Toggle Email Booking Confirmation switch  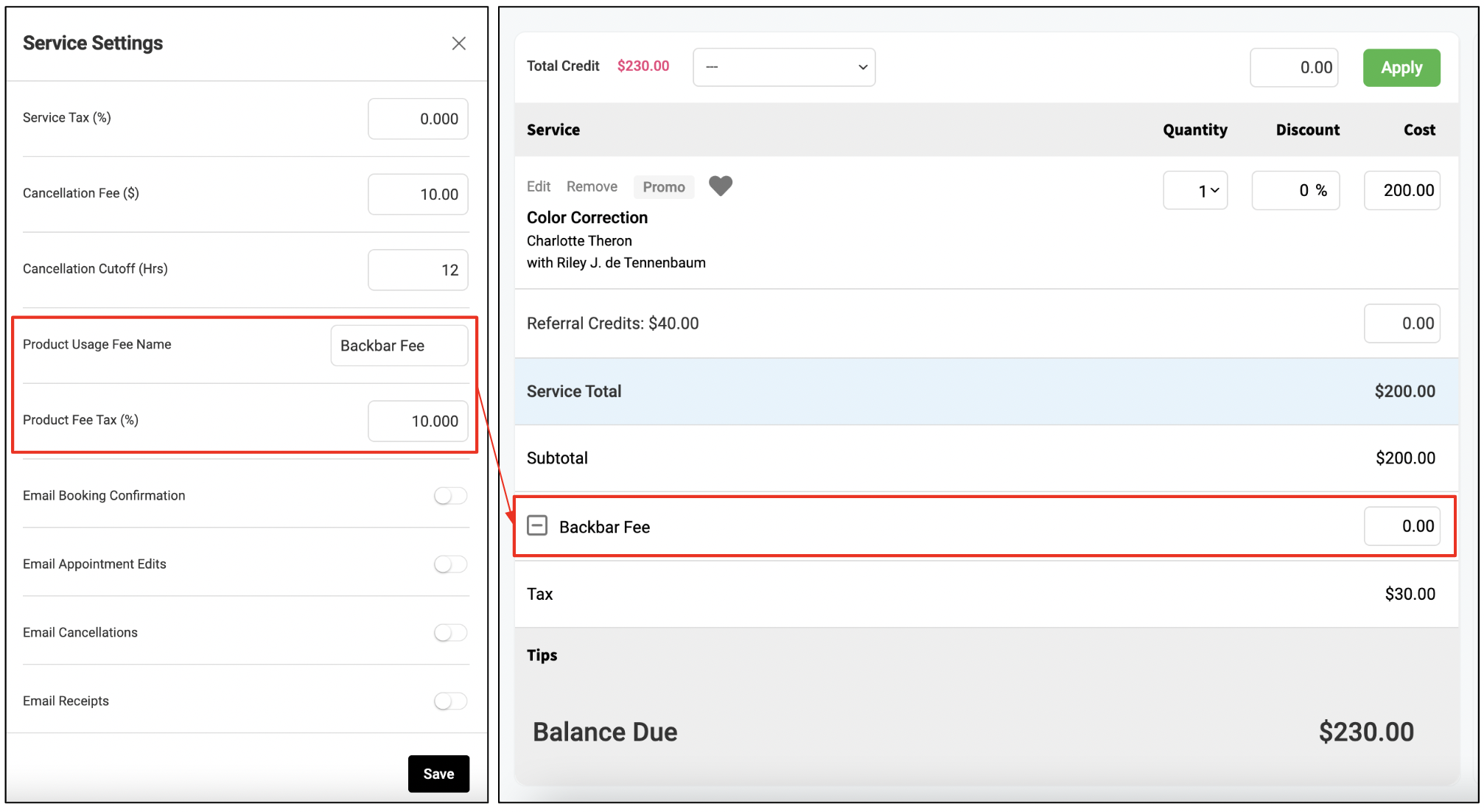[450, 496]
